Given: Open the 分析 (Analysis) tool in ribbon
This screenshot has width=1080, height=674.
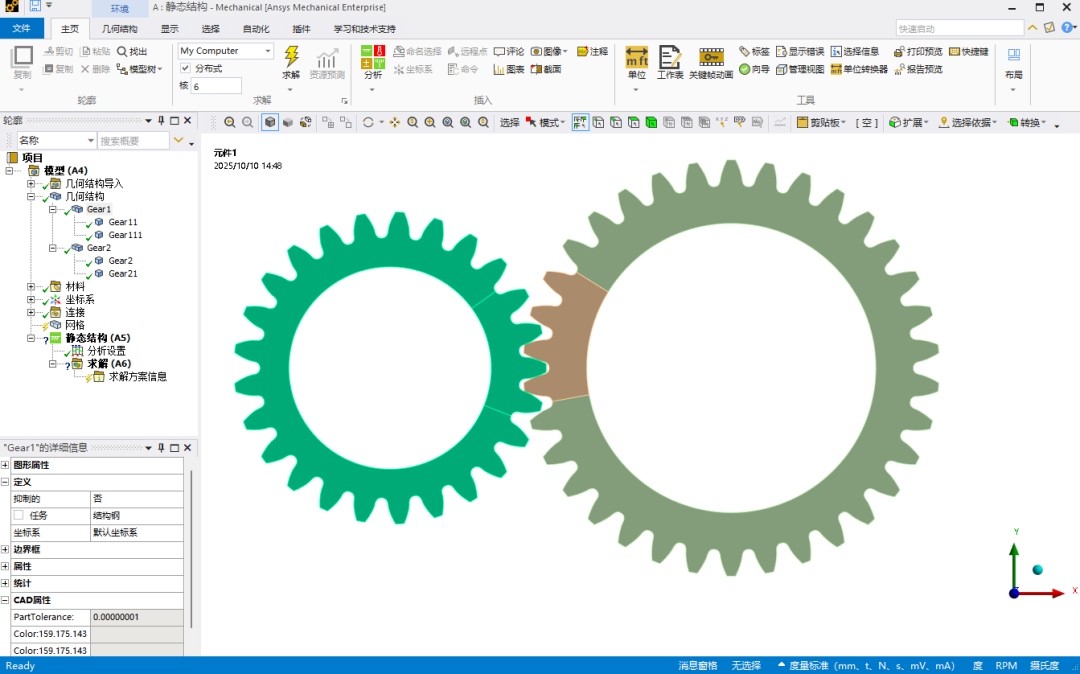Looking at the screenshot, I should (372, 60).
